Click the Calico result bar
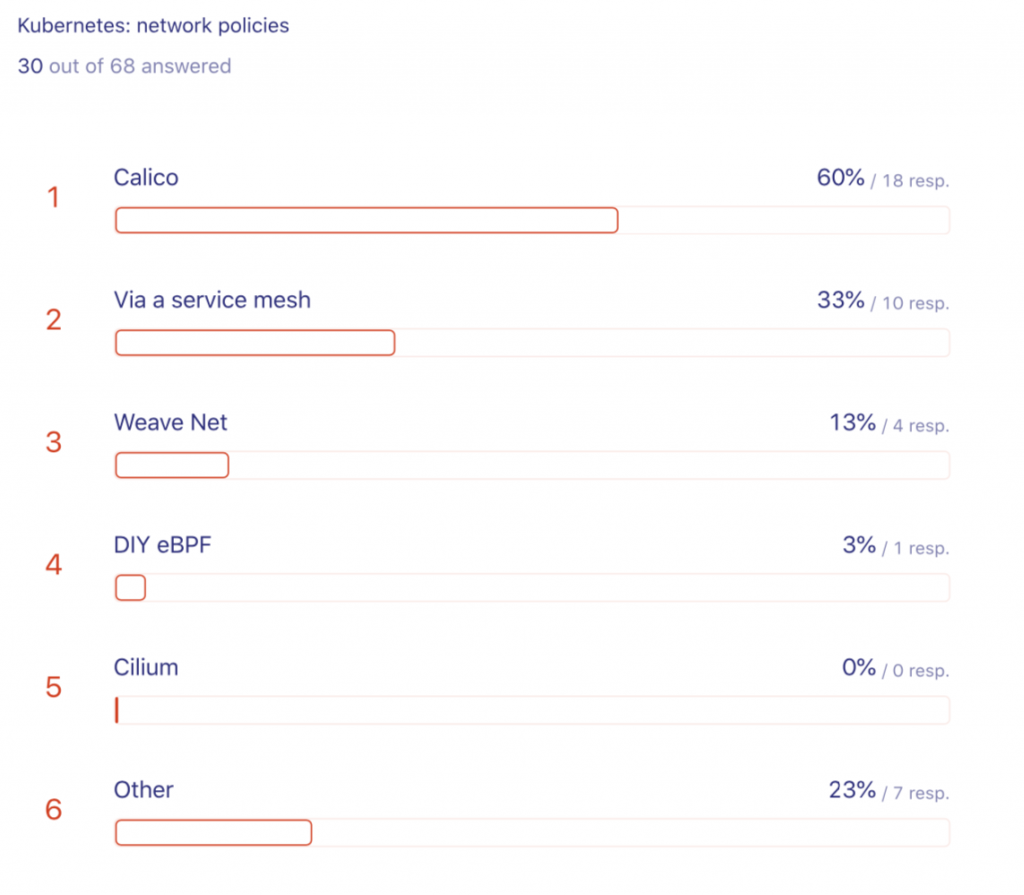Screen dimensions: 1024x895 [366, 220]
